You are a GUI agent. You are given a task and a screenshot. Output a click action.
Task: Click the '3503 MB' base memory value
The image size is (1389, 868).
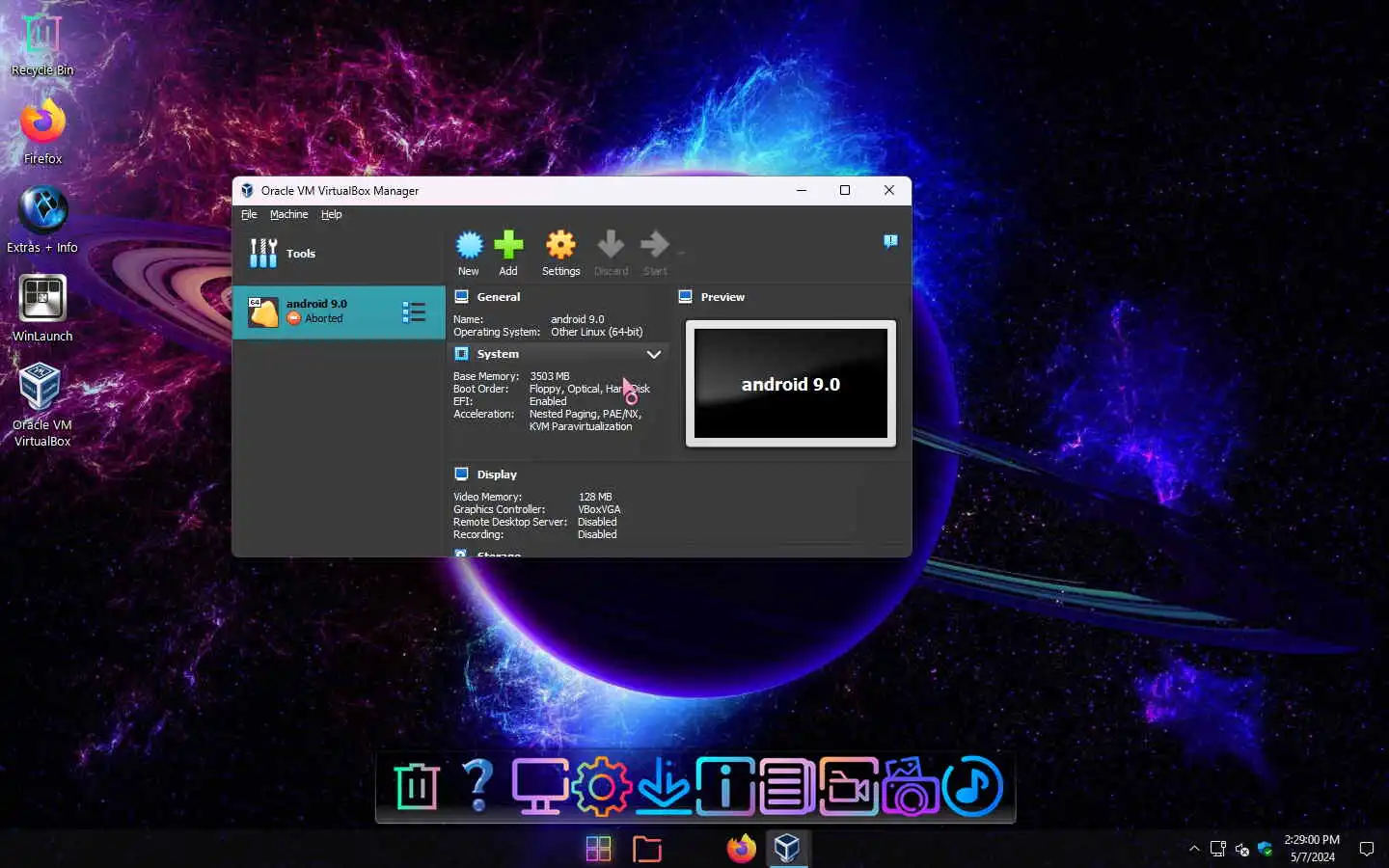[550, 376]
